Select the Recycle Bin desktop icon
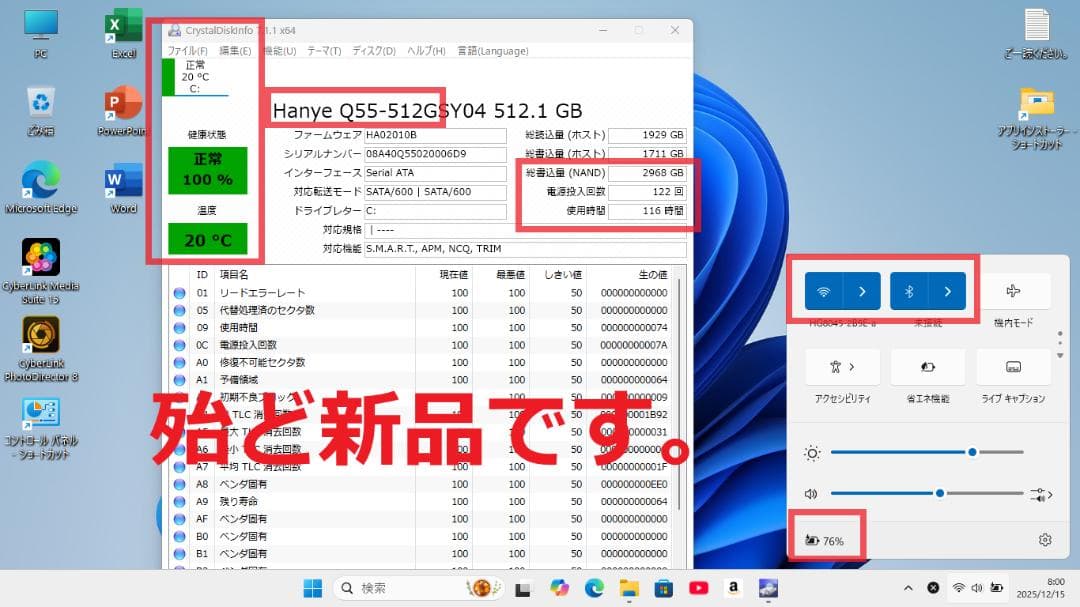Image resolution: width=1080 pixels, height=607 pixels. pos(41,110)
